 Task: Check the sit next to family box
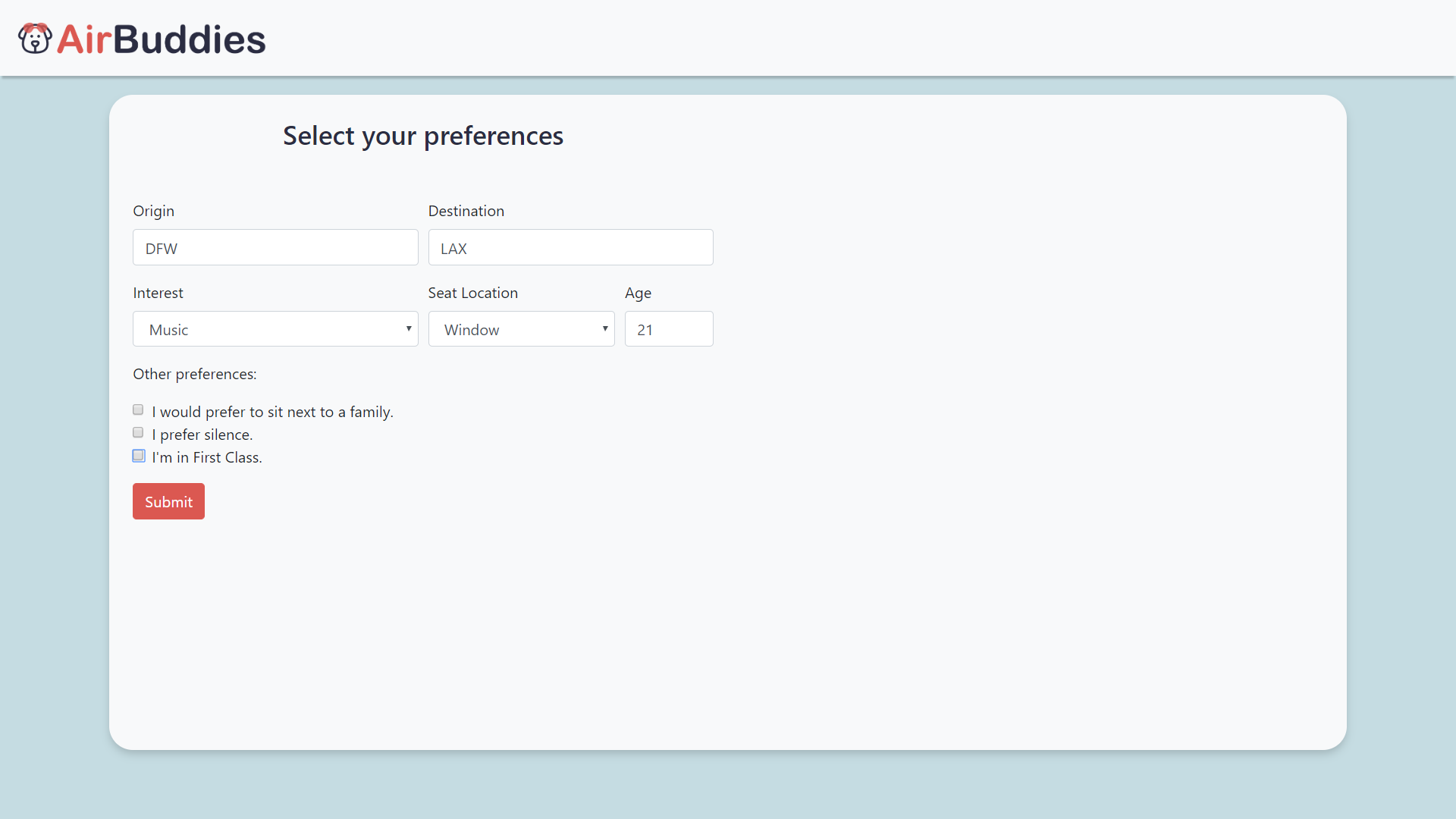[x=138, y=410]
